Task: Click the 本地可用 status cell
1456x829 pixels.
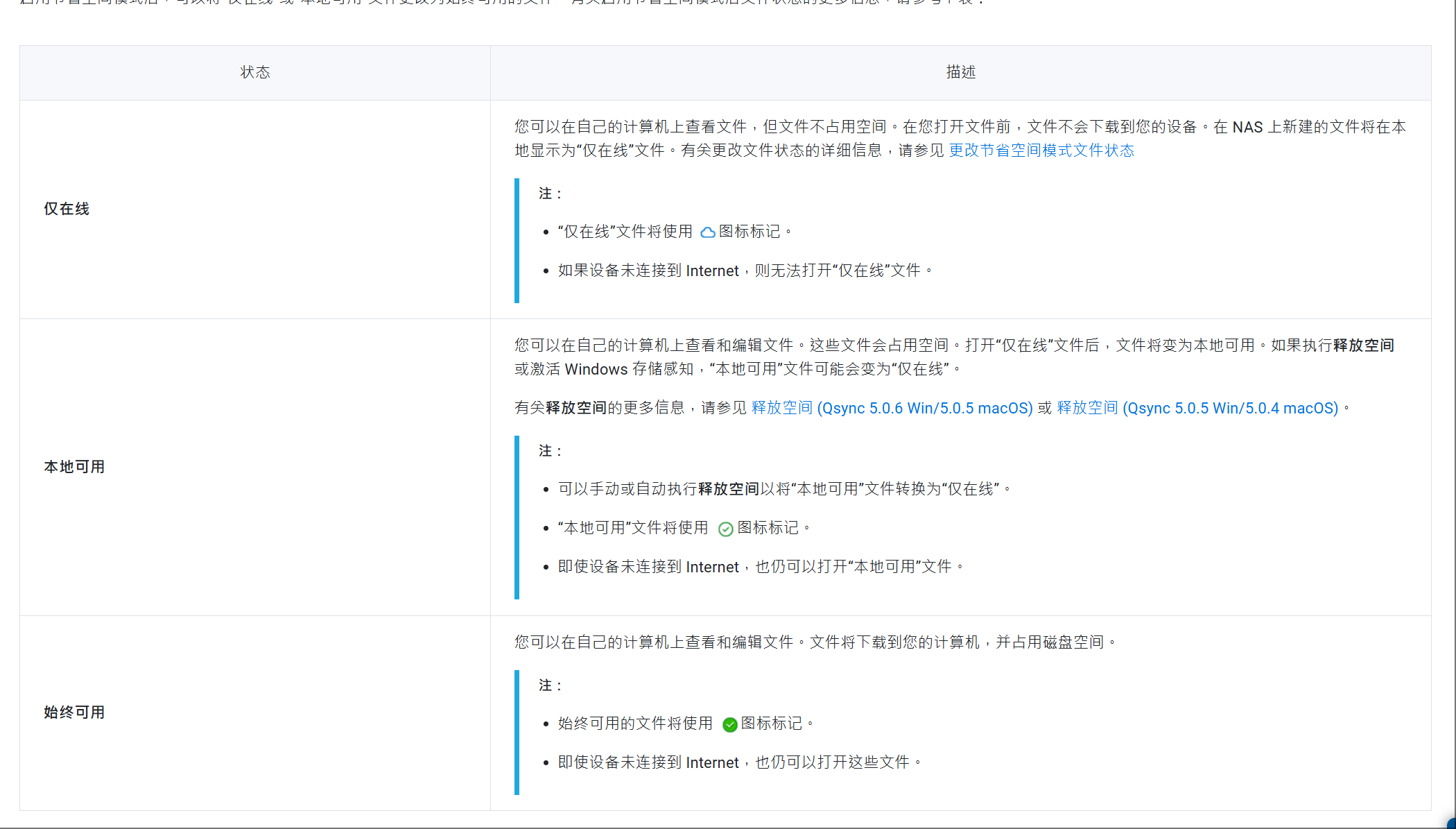Action: (255, 467)
